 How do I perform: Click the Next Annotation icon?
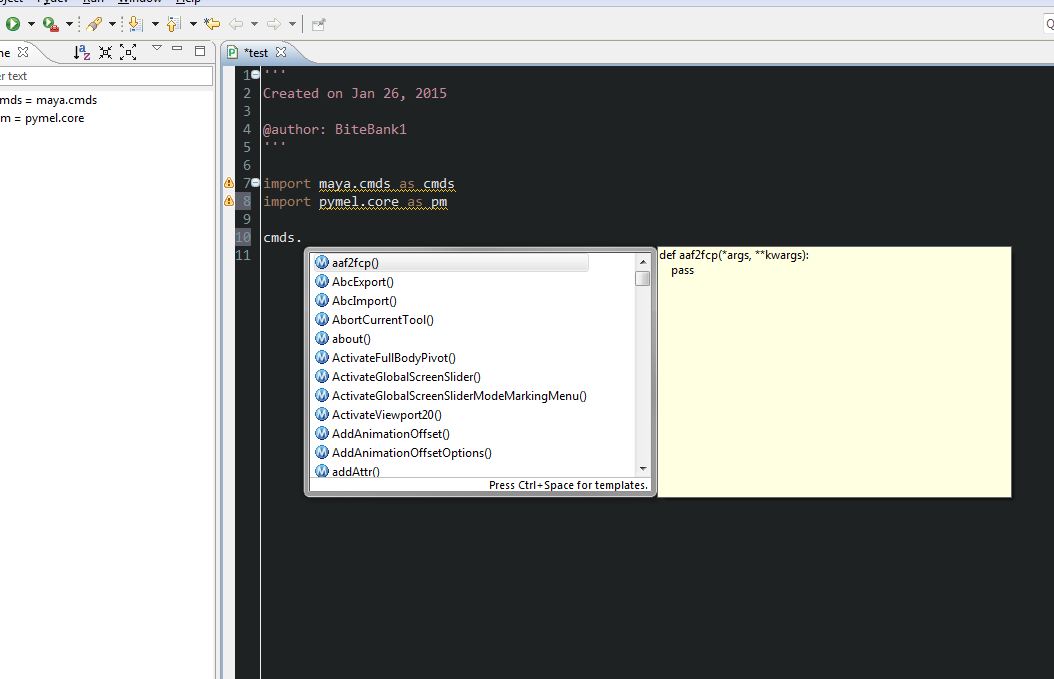point(135,24)
